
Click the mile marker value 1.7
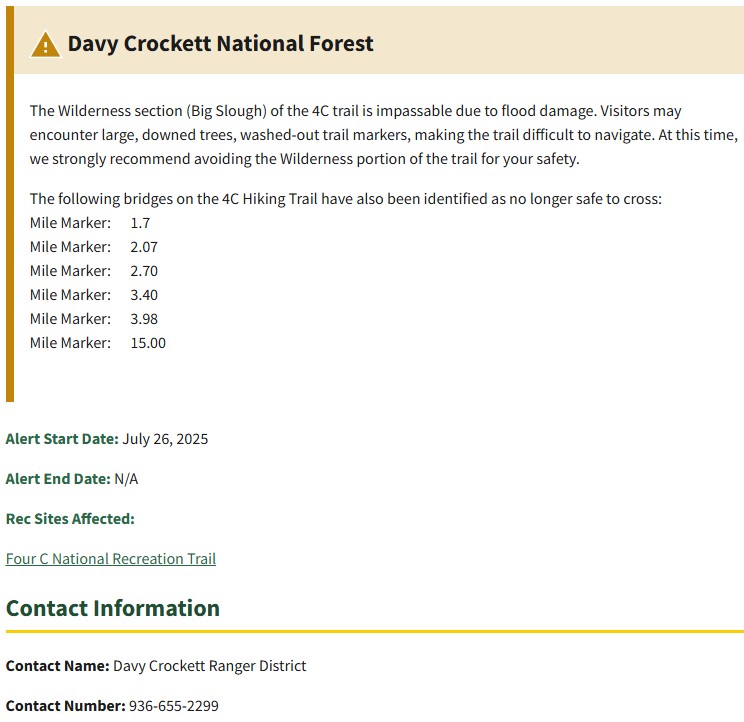[140, 223]
